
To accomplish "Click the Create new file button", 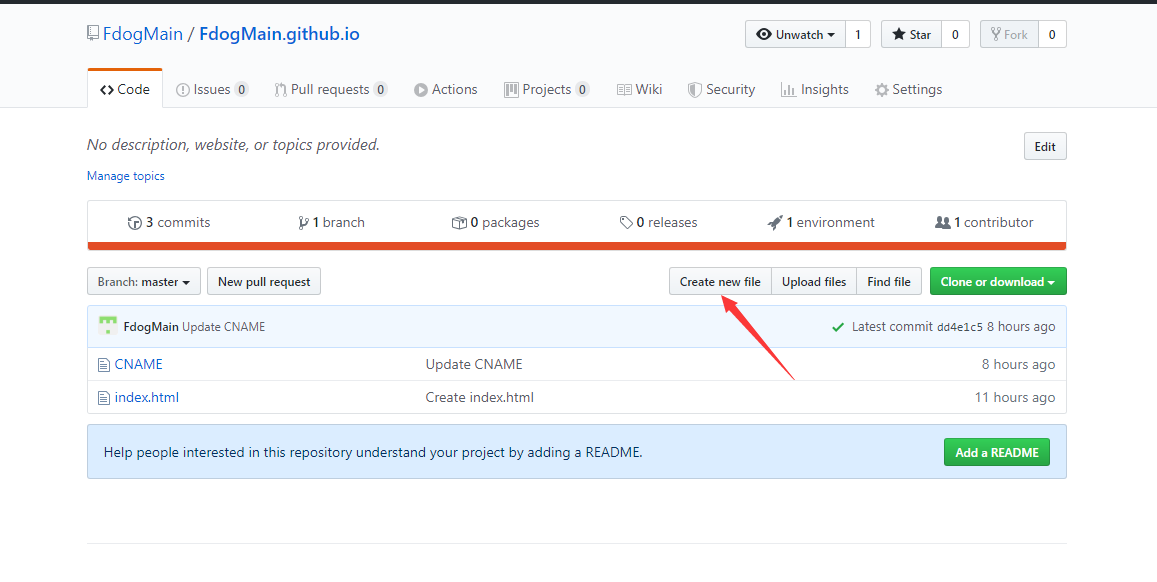I will point(720,281).
